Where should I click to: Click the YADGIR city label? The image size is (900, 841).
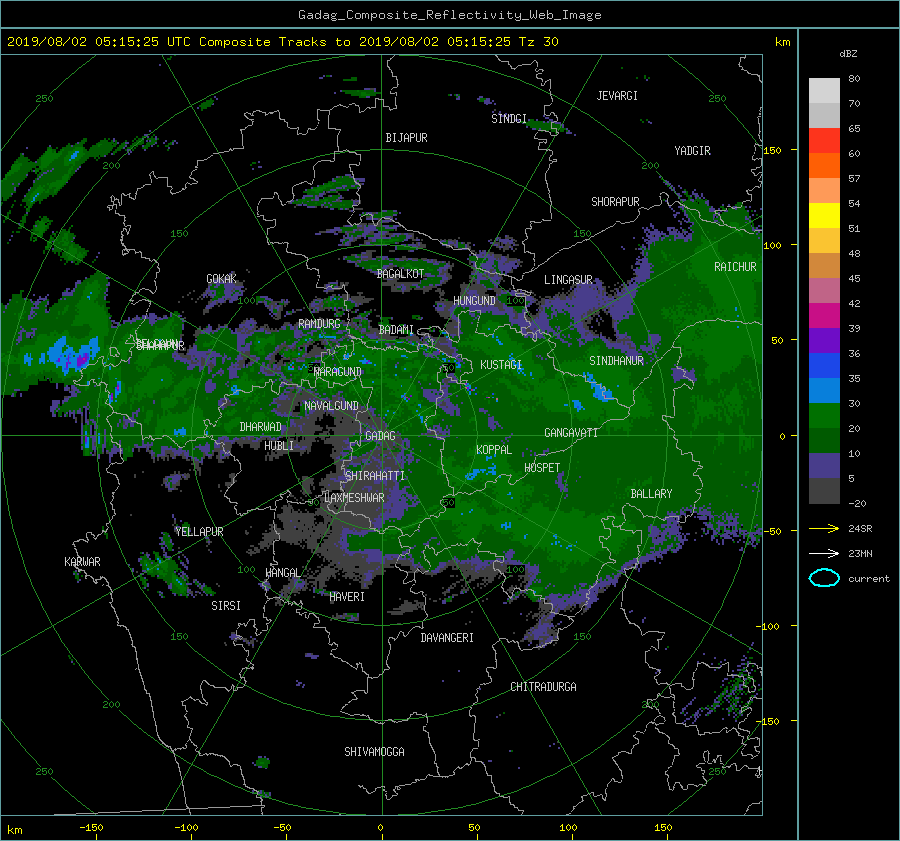tap(692, 150)
